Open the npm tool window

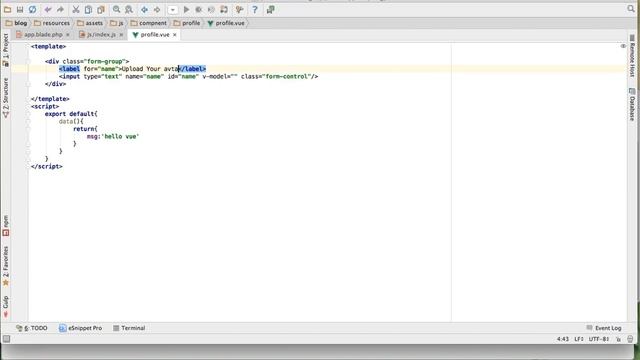pyautogui.click(x=6, y=226)
